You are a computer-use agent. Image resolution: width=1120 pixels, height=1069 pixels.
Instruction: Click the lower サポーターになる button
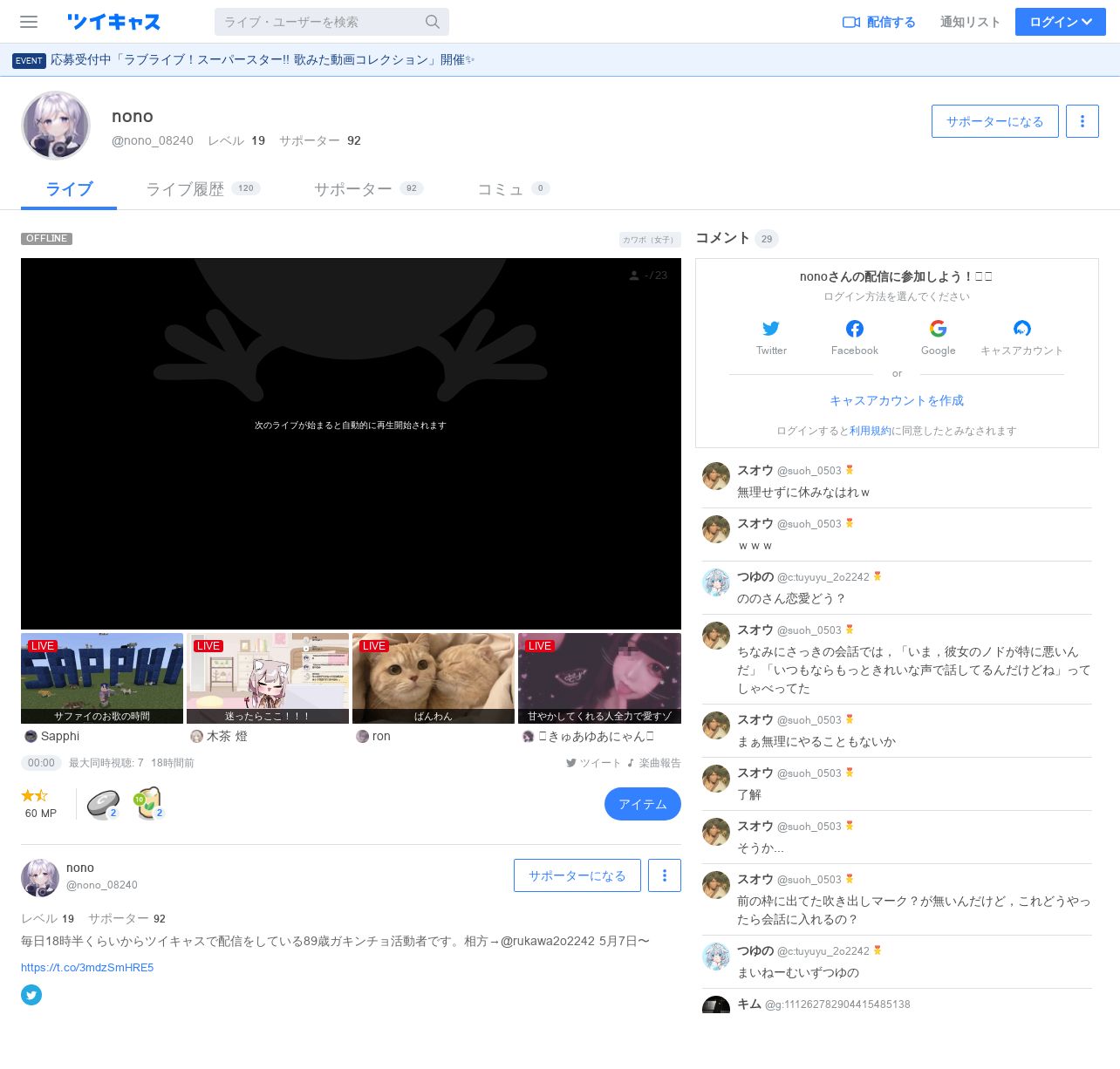coord(577,875)
